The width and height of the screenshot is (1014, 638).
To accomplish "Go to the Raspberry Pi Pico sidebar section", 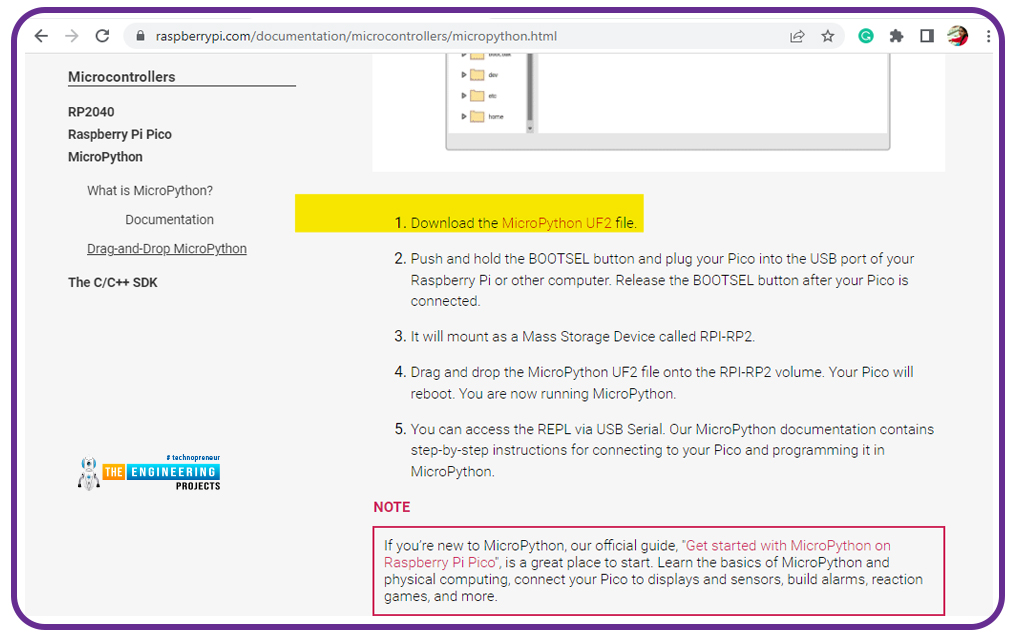I will tap(120, 134).
